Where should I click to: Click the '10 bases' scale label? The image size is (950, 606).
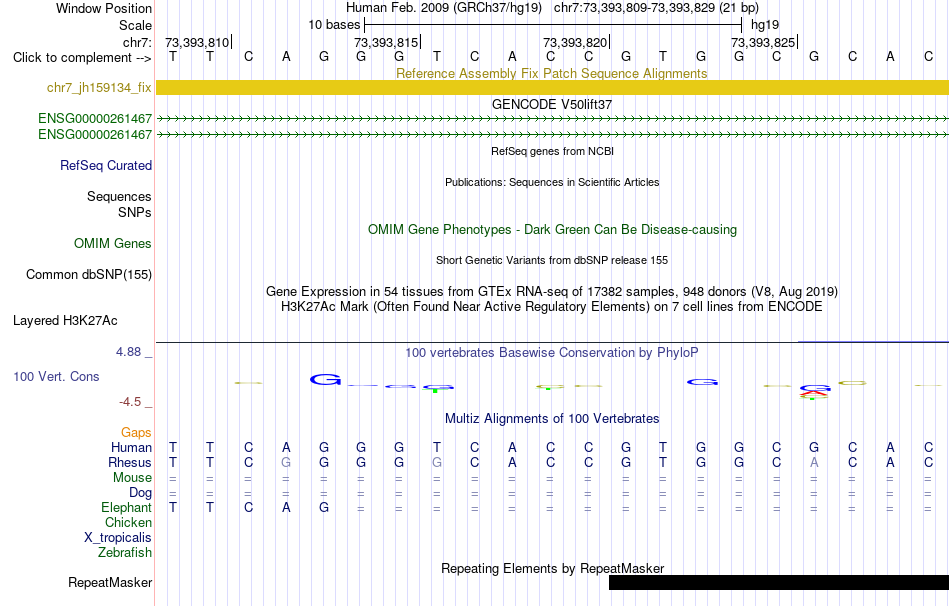pyautogui.click(x=334, y=25)
